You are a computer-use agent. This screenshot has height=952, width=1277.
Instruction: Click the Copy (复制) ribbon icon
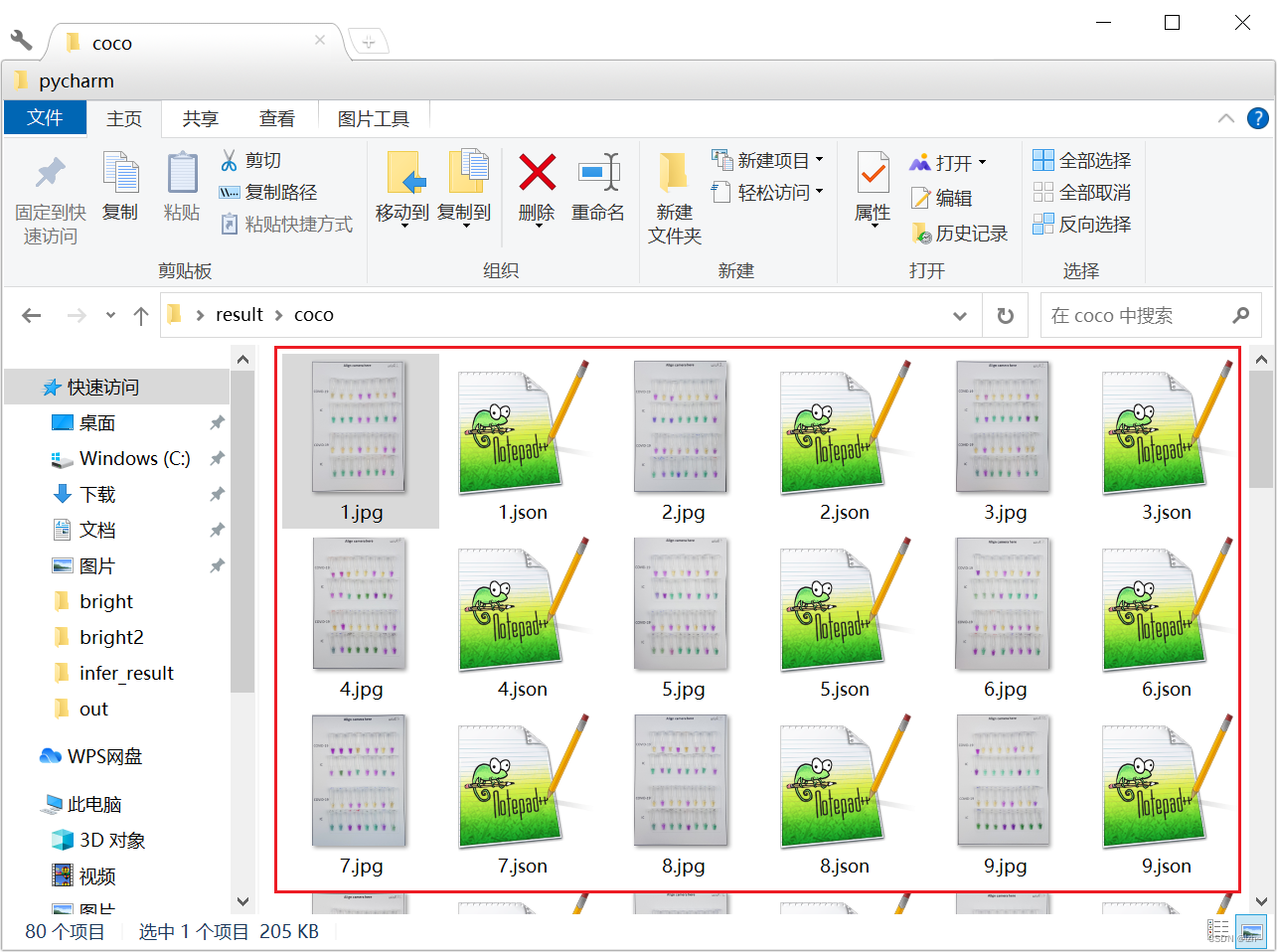coord(120,173)
